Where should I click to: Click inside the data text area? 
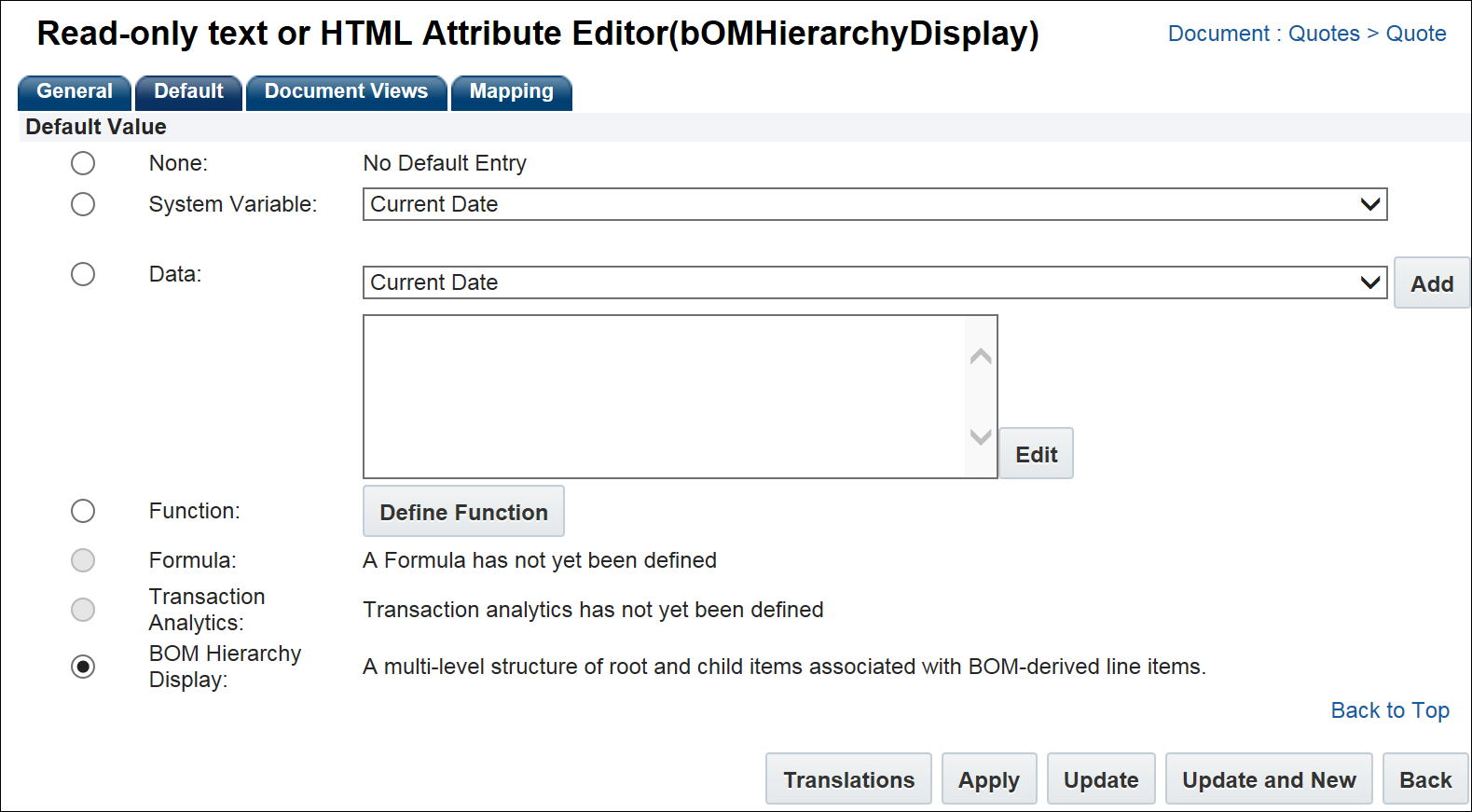[664, 396]
